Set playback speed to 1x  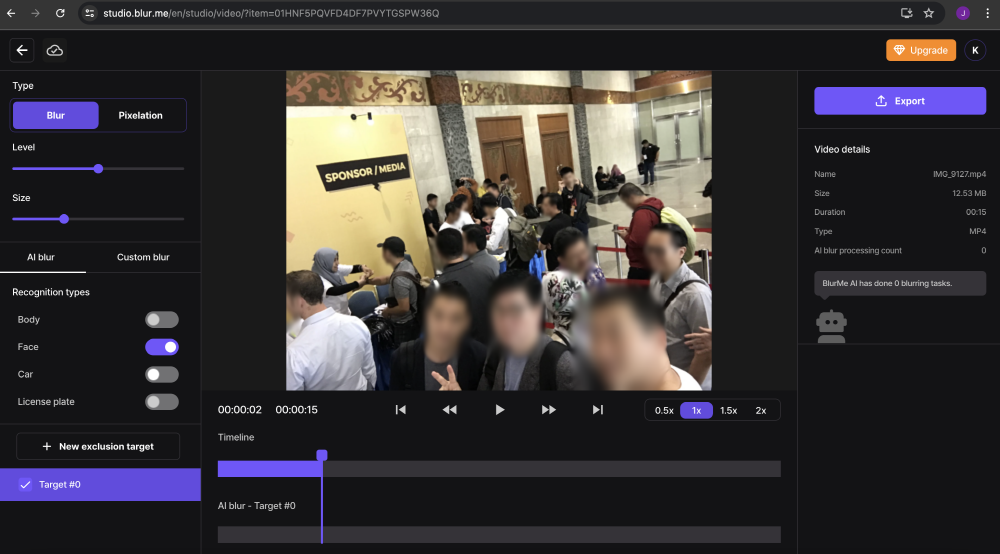pyautogui.click(x=696, y=411)
